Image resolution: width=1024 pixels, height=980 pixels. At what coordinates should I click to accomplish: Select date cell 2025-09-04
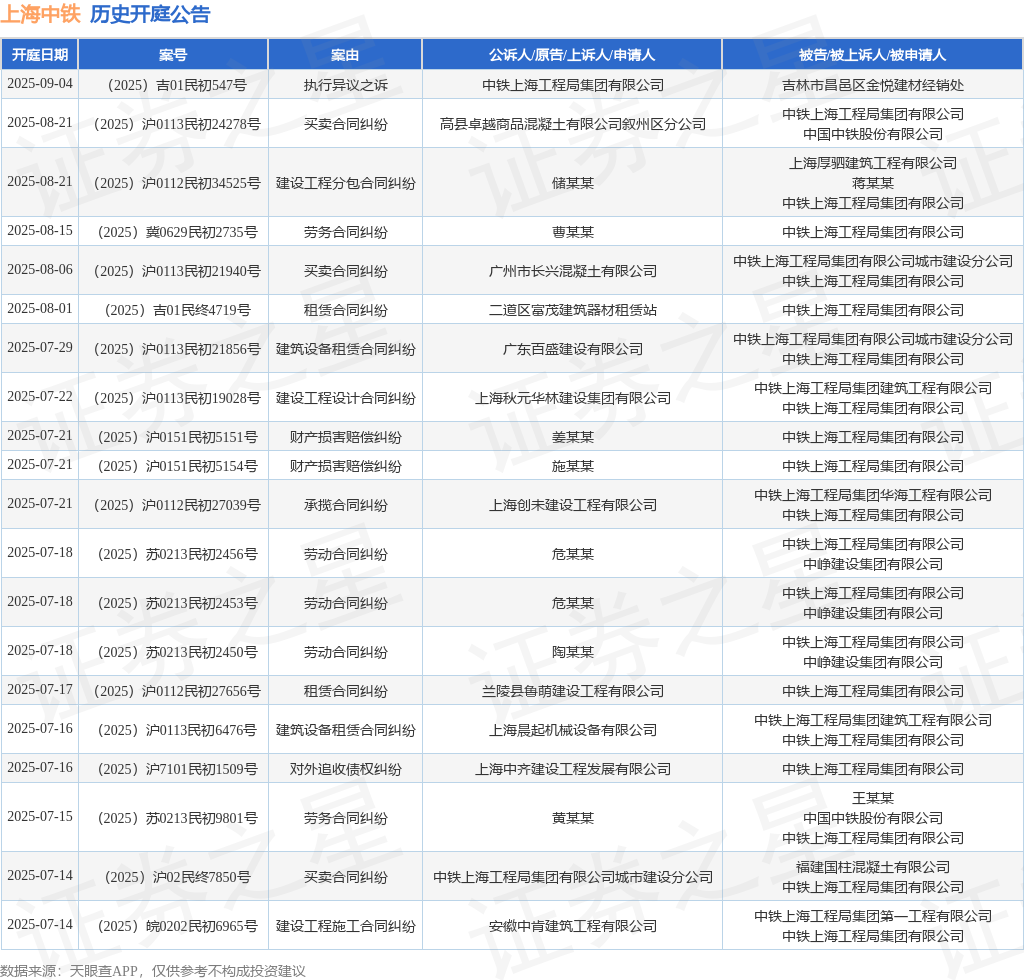coord(40,84)
